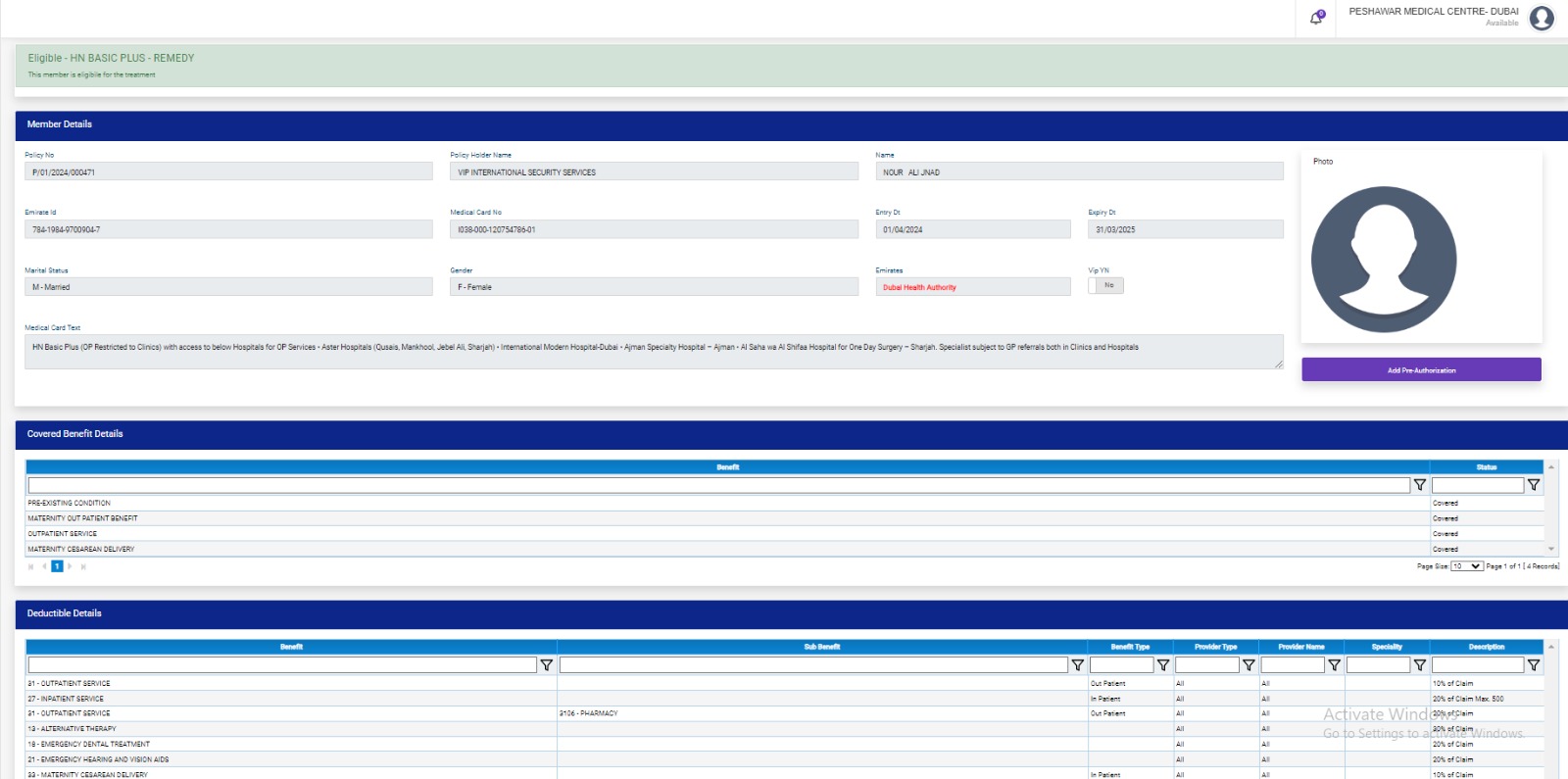
Task: Click filter icon for Benefit Type column
Action: [x=1163, y=664]
